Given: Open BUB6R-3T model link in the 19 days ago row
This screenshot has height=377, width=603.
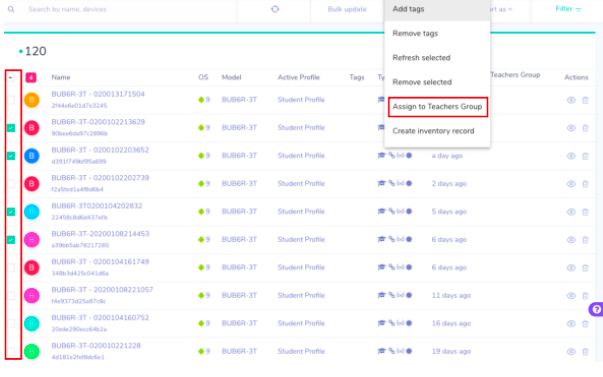Looking at the screenshot, I should pos(239,351).
